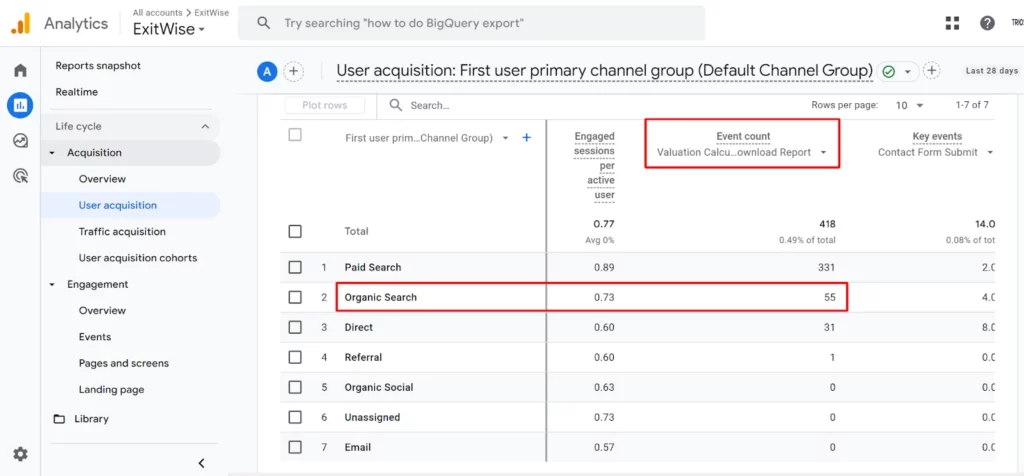Select User acquisition report

118,205
